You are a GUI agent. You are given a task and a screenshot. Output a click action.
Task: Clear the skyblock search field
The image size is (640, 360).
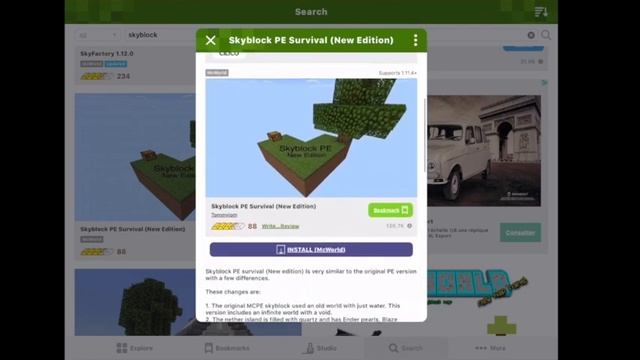pos(531,35)
